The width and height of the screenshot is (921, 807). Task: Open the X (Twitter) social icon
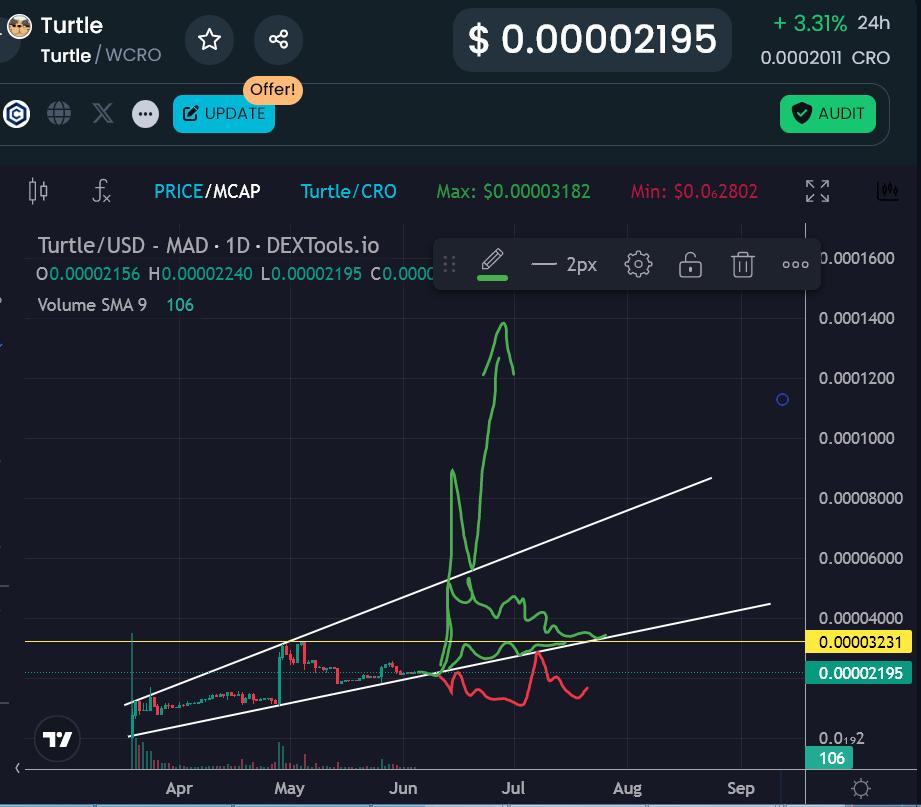coord(103,113)
